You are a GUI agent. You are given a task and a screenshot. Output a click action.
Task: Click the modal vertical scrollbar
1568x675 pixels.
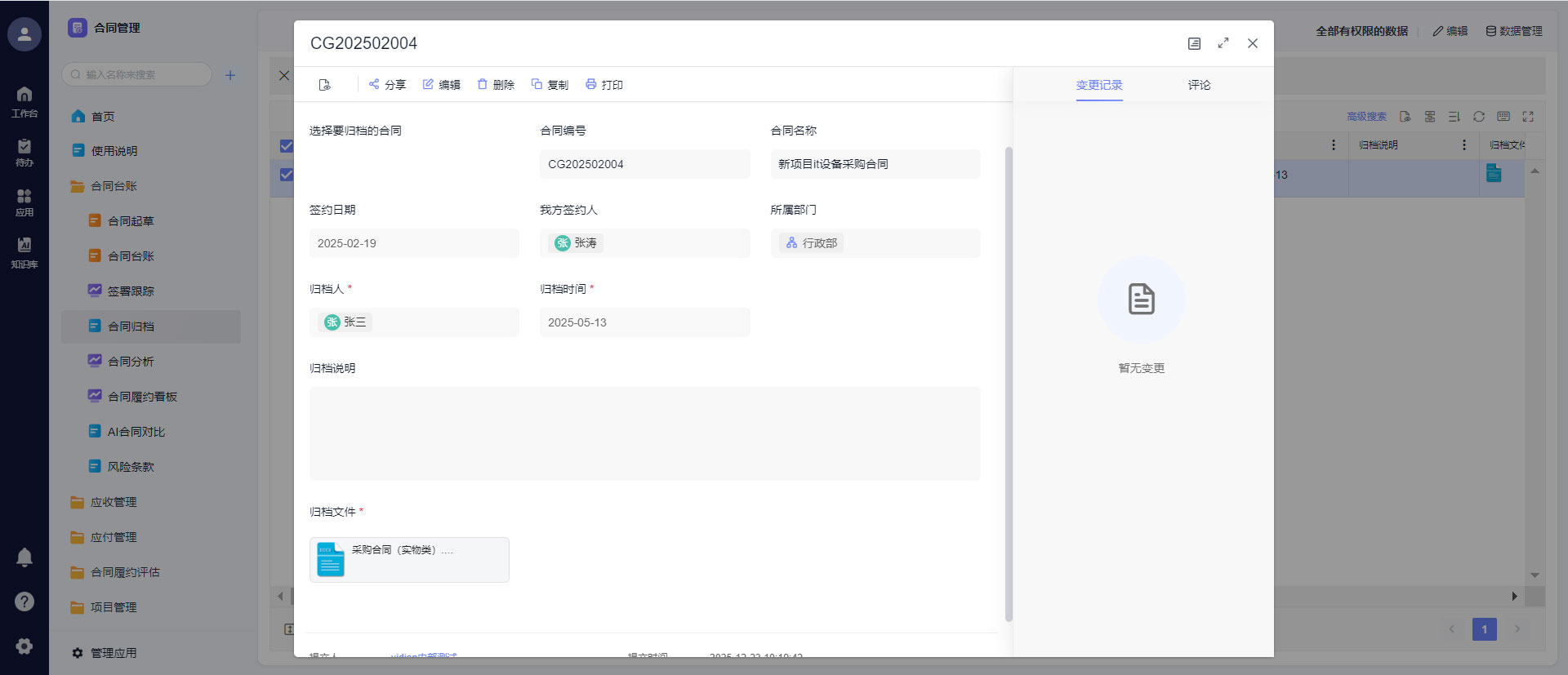coord(1009,384)
